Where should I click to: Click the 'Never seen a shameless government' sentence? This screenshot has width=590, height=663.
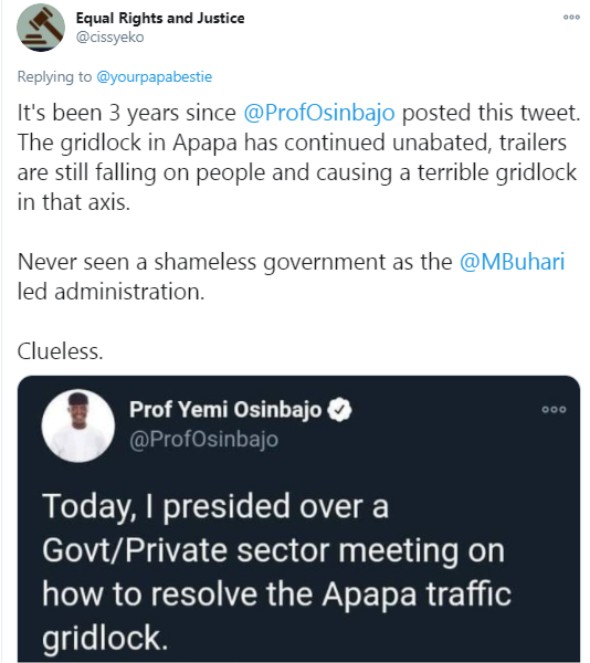coord(291,277)
